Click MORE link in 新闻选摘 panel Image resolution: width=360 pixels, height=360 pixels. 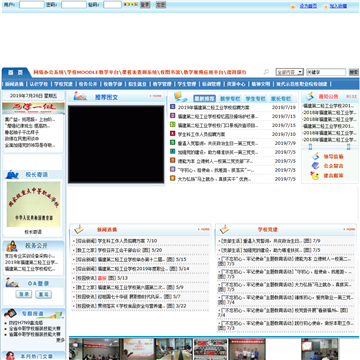204,229
